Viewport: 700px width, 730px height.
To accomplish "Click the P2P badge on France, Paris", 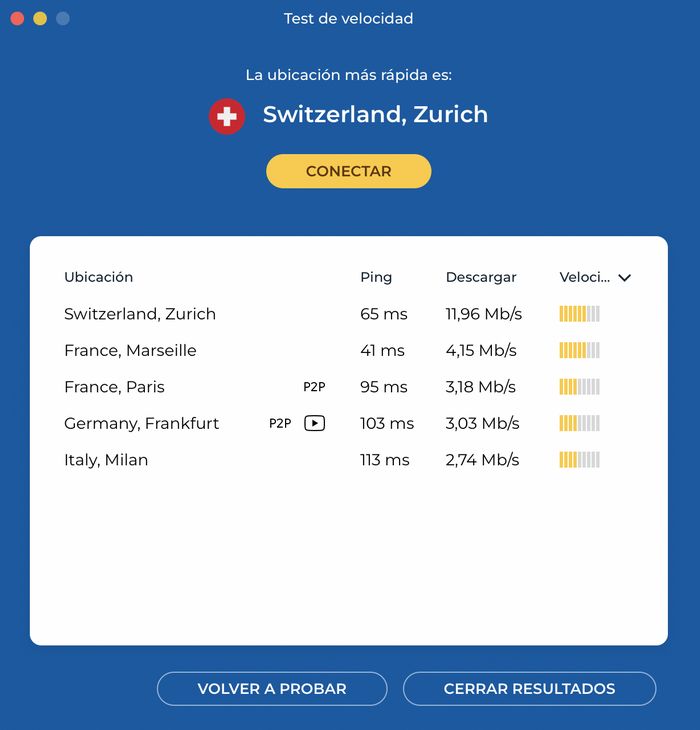I will click(314, 387).
